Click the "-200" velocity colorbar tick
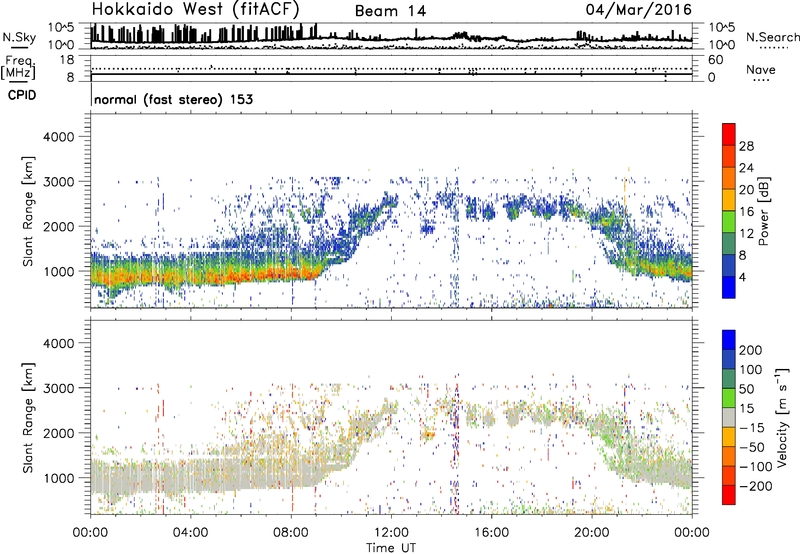800x554 pixels. pyautogui.click(x=755, y=486)
